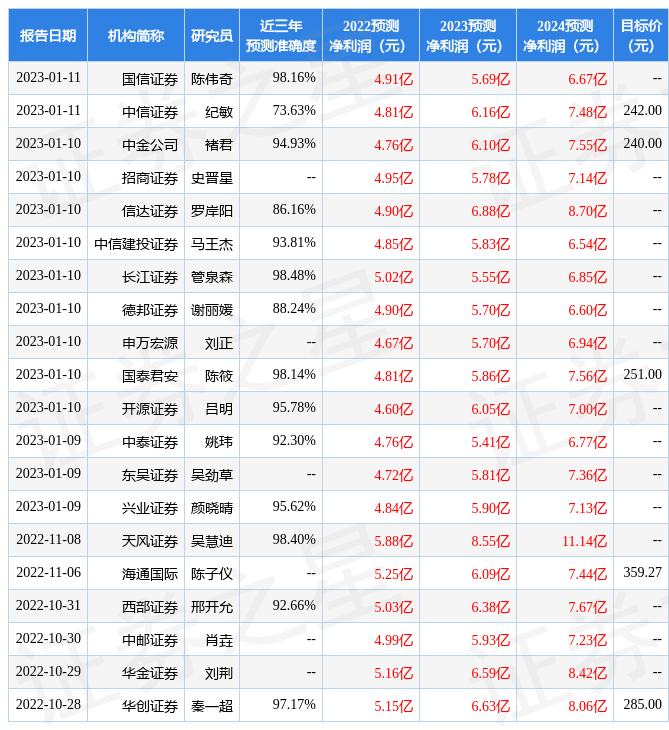669x730 pixels.
Task: Click the 98.48% accuracy value
Action: tap(294, 275)
